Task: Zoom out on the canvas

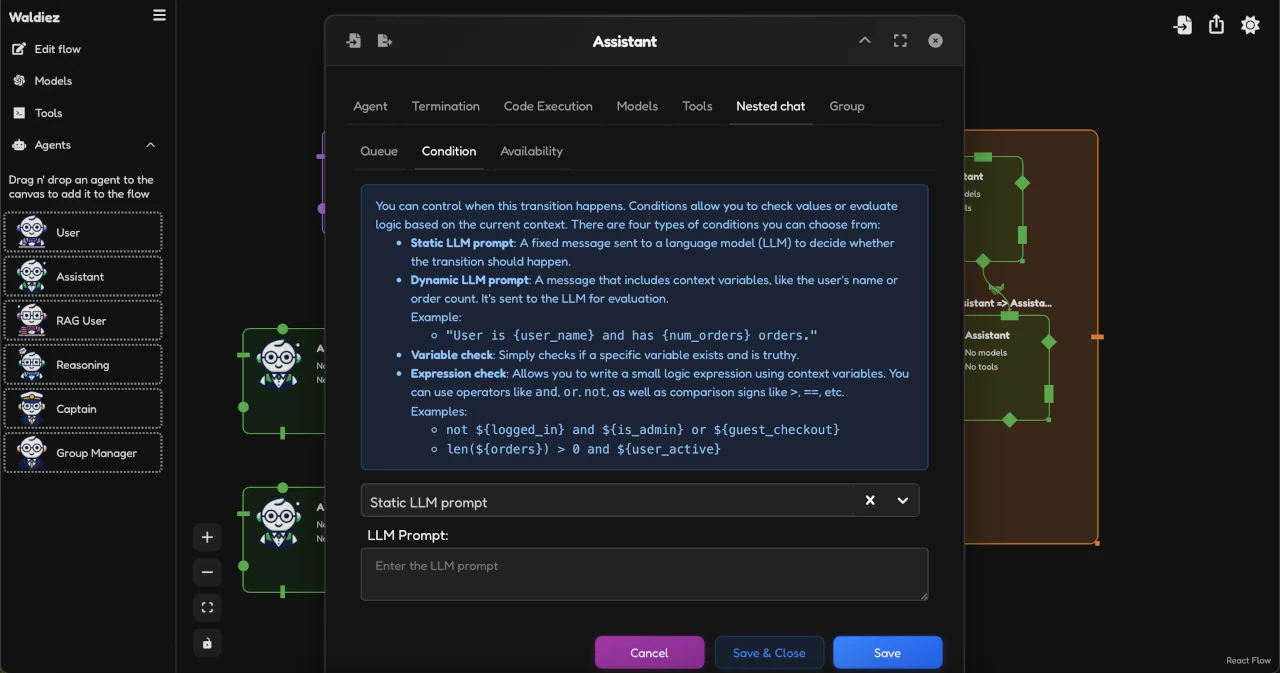Action: click(x=207, y=572)
